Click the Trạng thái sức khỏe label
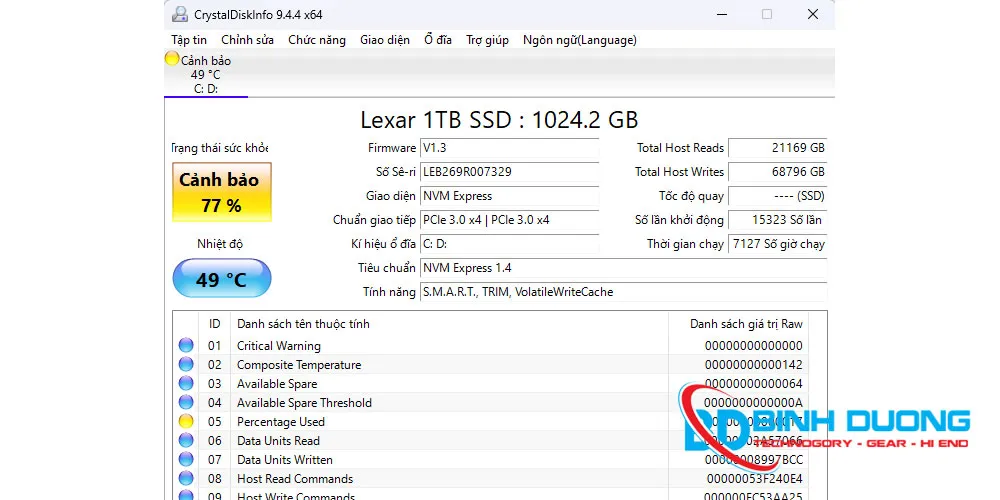Image resolution: width=1000 pixels, height=500 pixels. coord(220,148)
